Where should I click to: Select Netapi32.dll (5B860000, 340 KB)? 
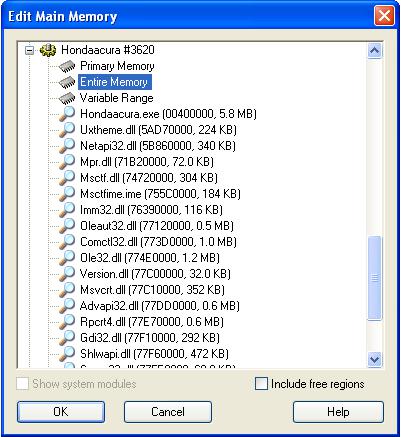[x=158, y=146]
